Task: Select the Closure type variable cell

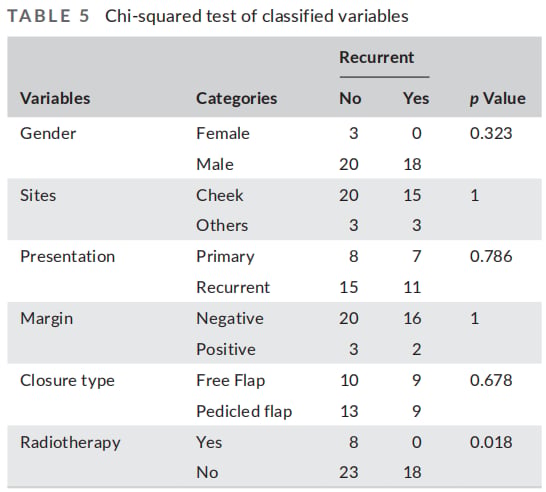Action: [x=67, y=381]
